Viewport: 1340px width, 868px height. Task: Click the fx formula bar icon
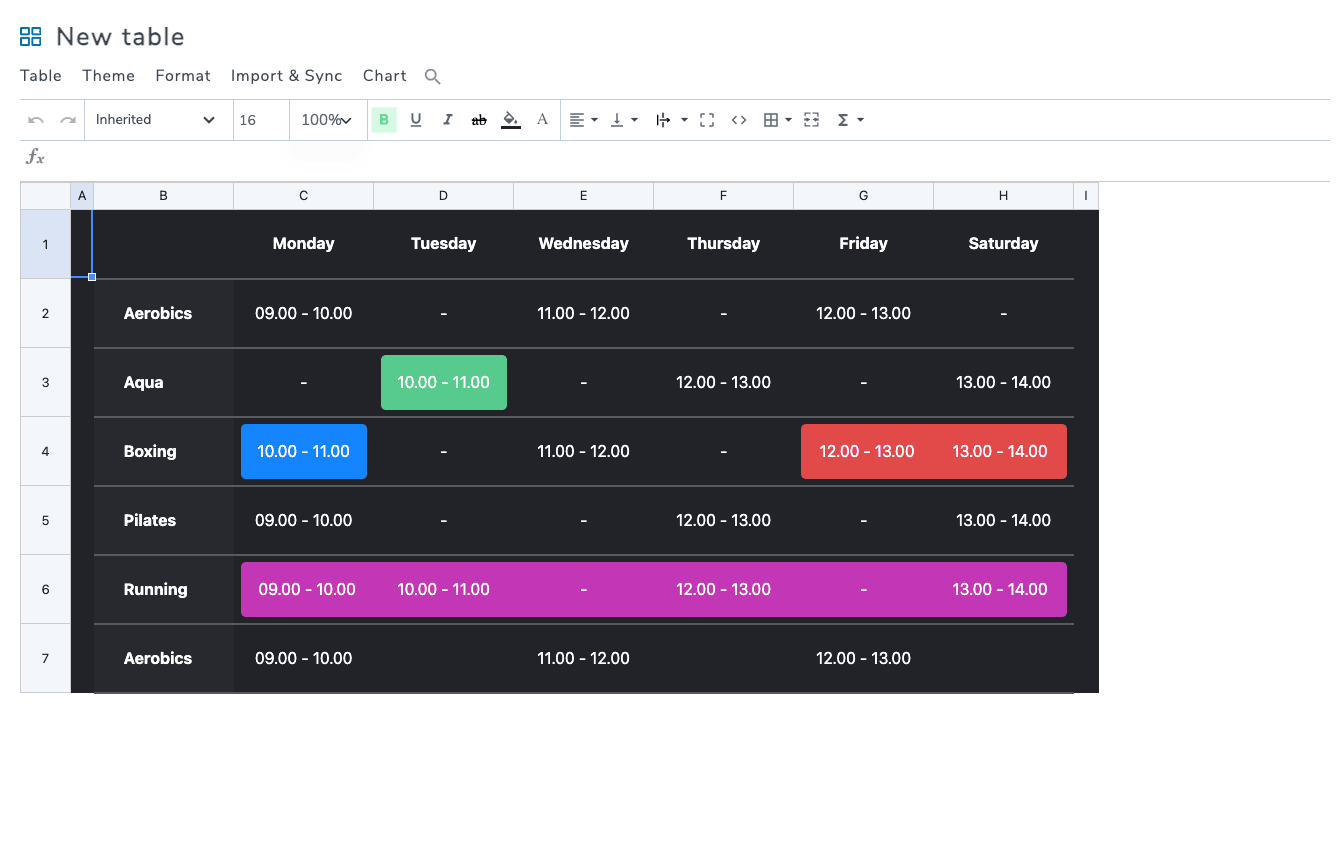tap(35, 157)
